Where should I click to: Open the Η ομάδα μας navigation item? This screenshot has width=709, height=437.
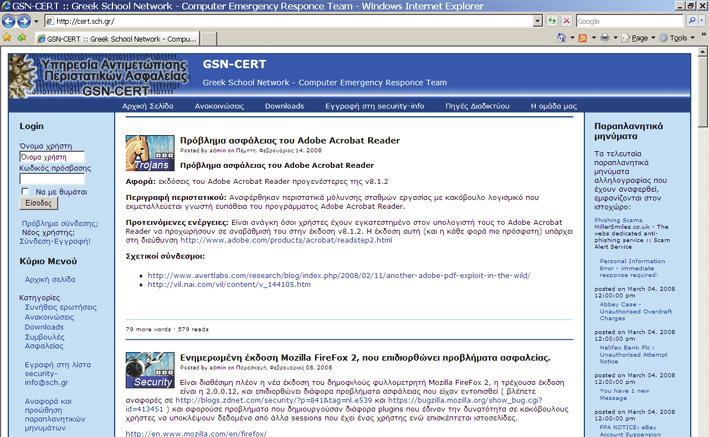[x=553, y=106]
